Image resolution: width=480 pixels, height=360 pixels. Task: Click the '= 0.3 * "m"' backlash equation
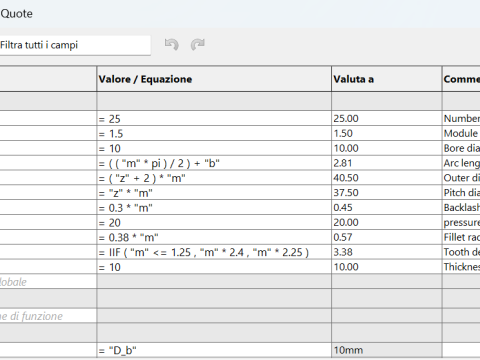pyautogui.click(x=214, y=208)
